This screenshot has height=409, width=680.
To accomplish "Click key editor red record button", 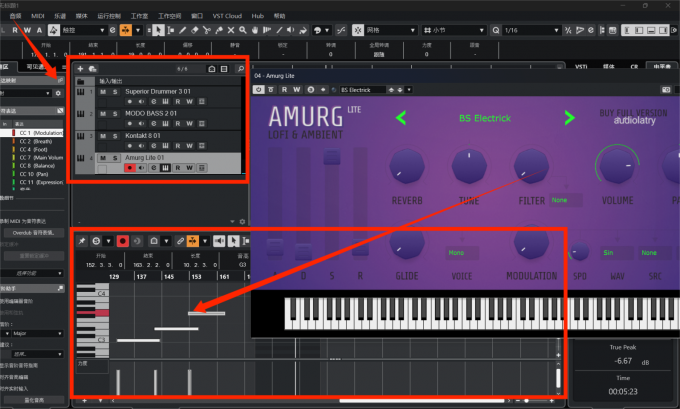I will pyautogui.click(x=123, y=241).
